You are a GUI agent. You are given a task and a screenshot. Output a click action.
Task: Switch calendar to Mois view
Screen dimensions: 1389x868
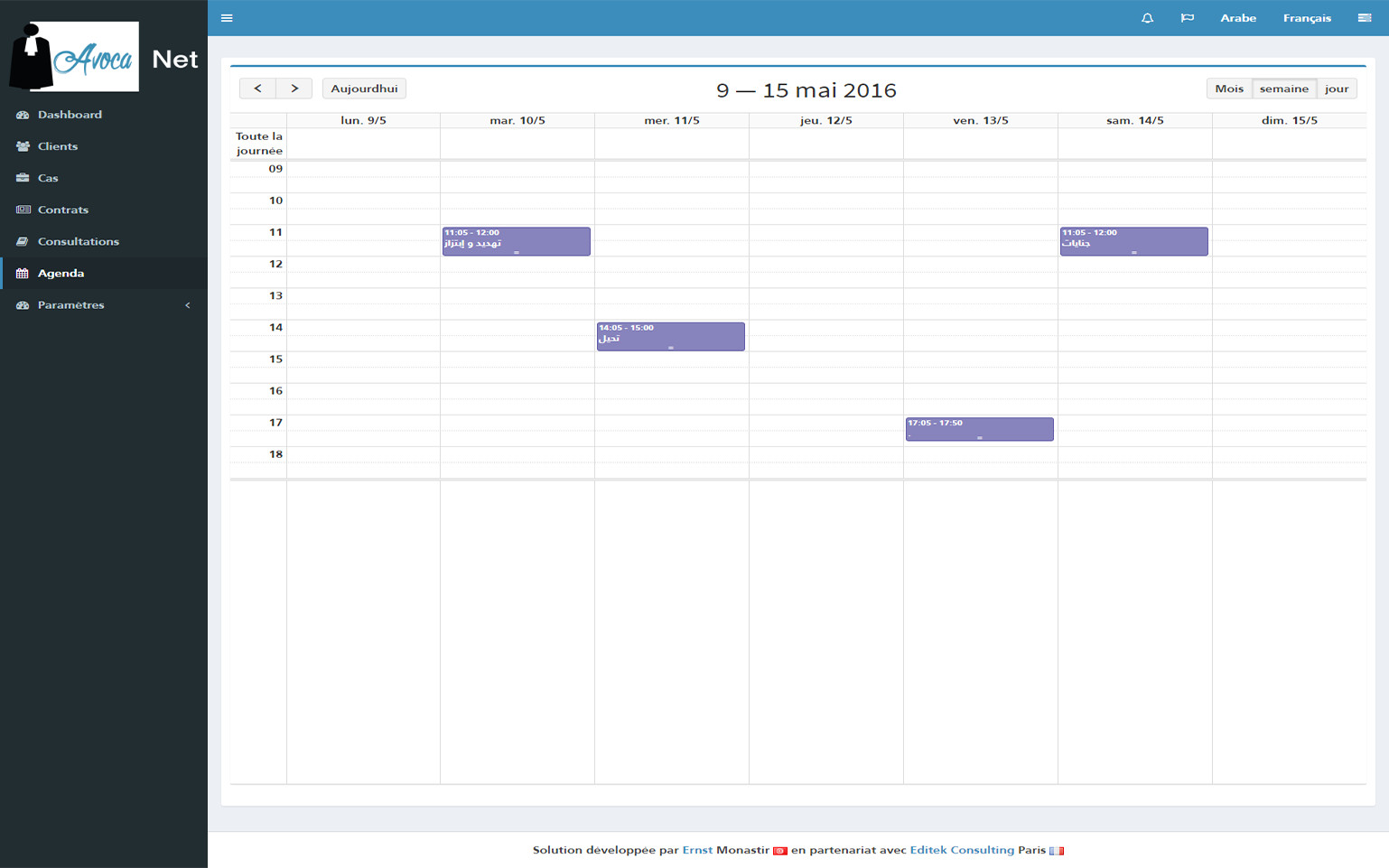pos(1229,89)
